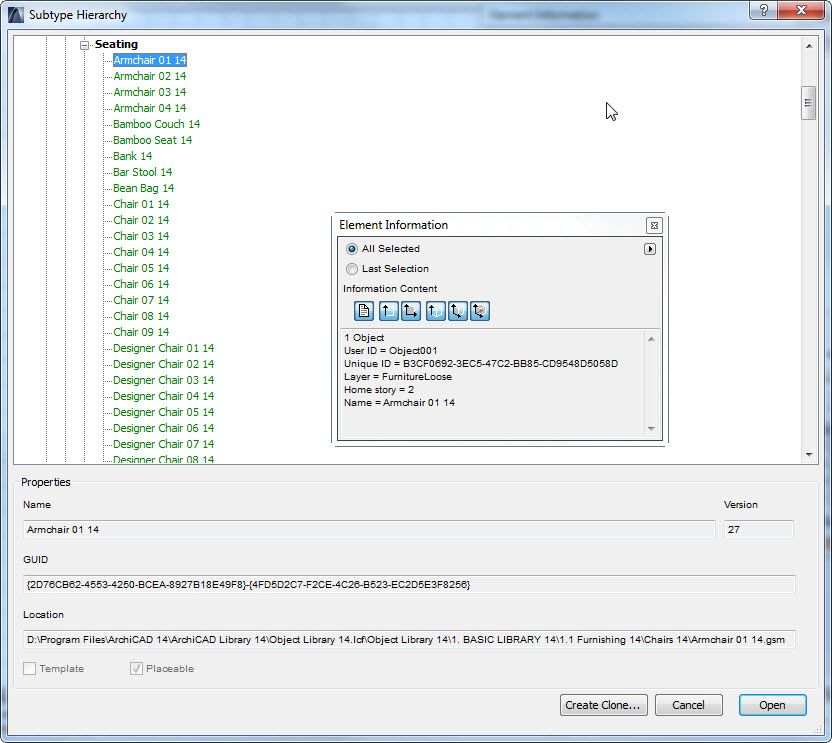Image resolution: width=832 pixels, height=743 pixels.
Task: Select Designer Chair 07 14 in tree
Action: (x=163, y=444)
